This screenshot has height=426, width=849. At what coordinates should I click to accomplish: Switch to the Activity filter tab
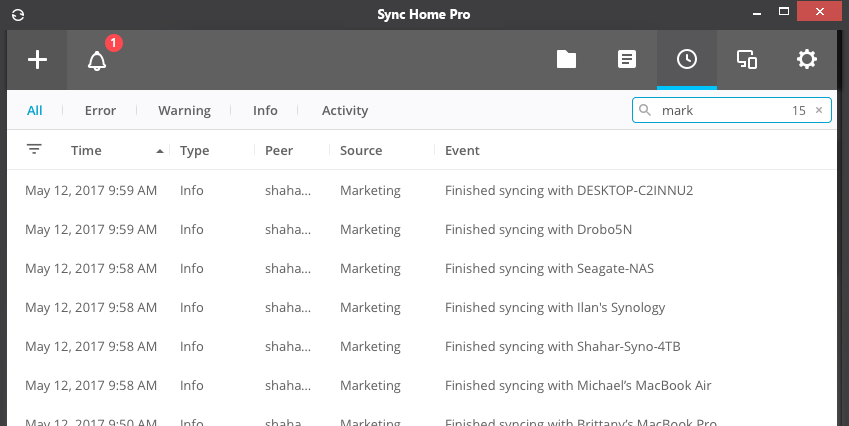click(345, 111)
